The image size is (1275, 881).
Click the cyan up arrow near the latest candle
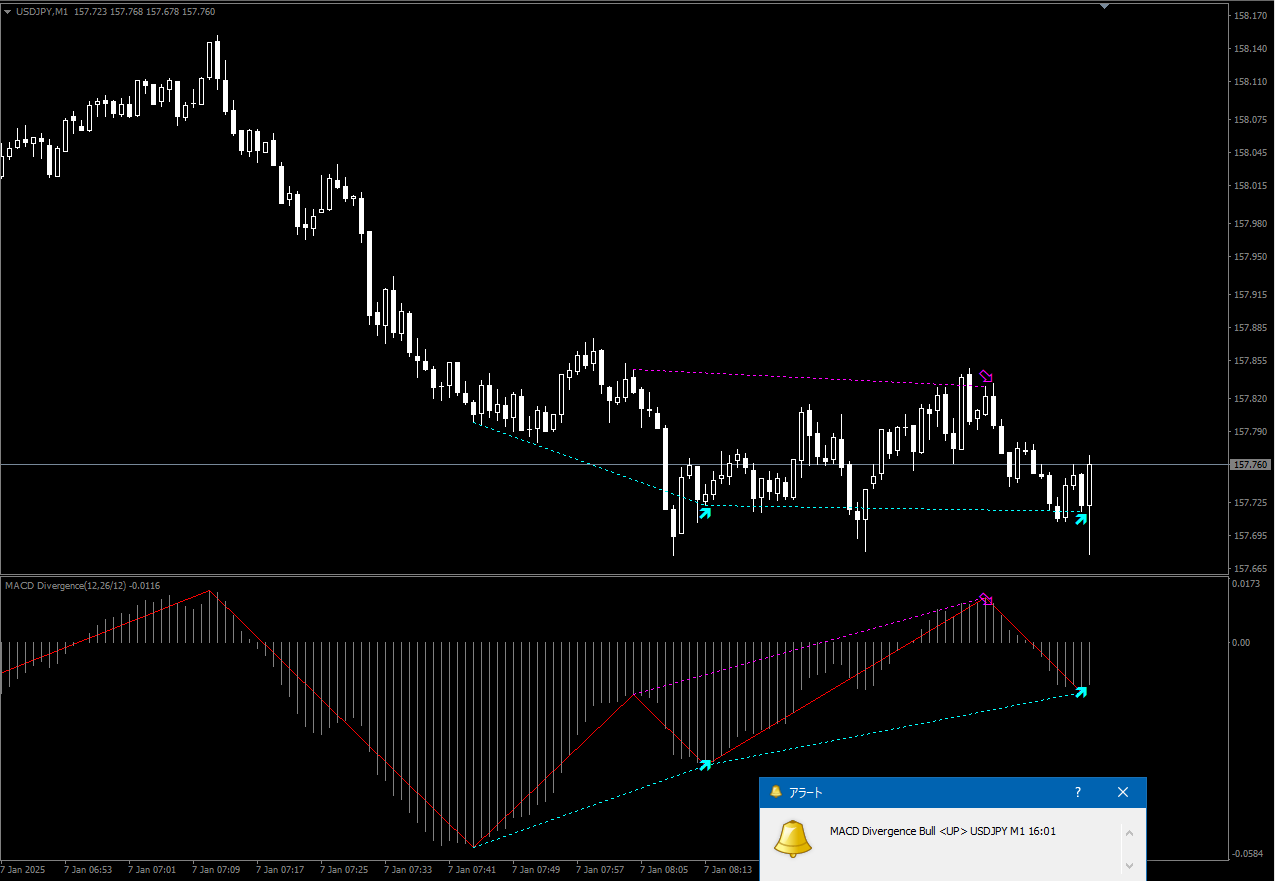[x=1081, y=519]
